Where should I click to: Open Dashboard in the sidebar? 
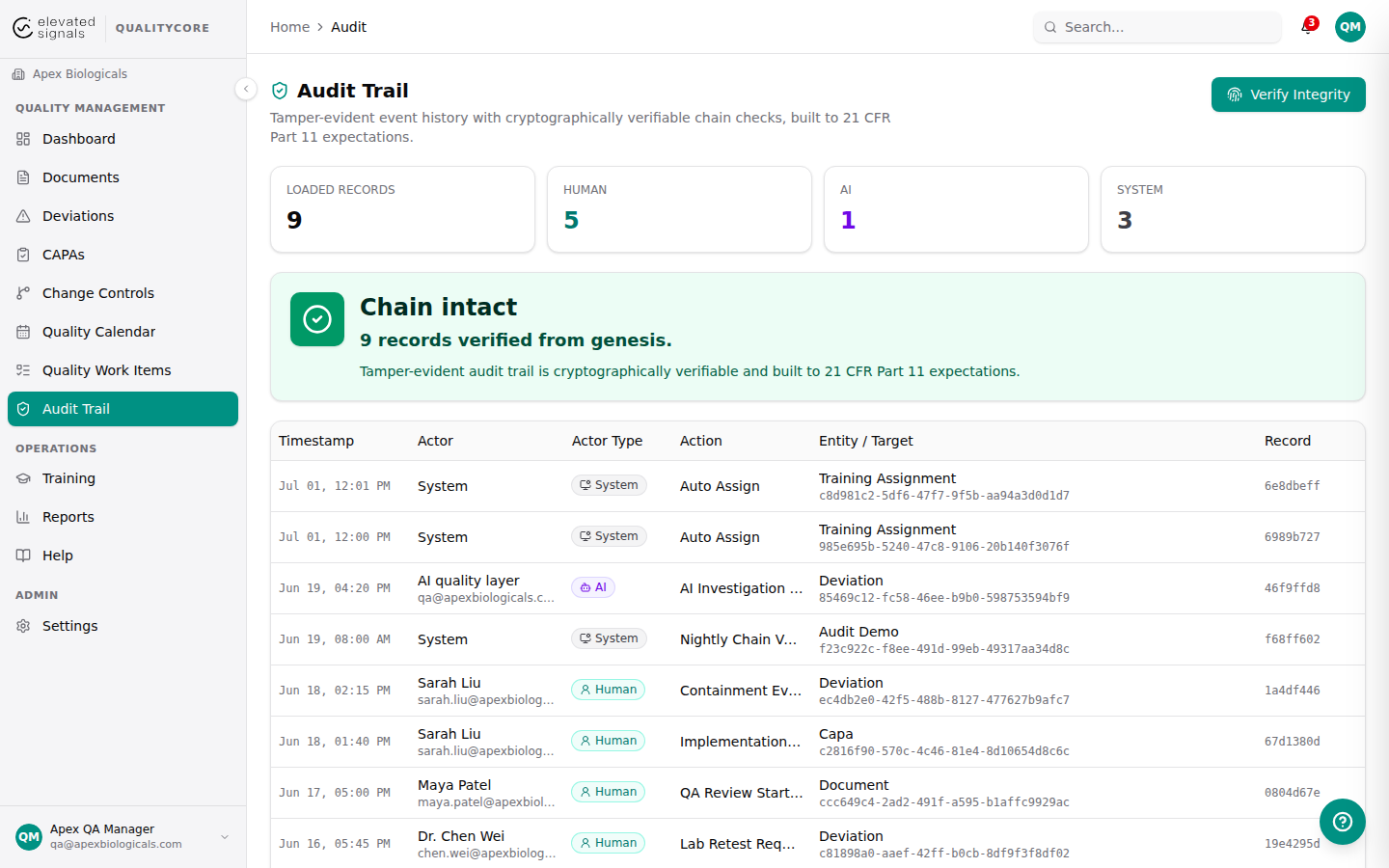pyautogui.click(x=123, y=139)
